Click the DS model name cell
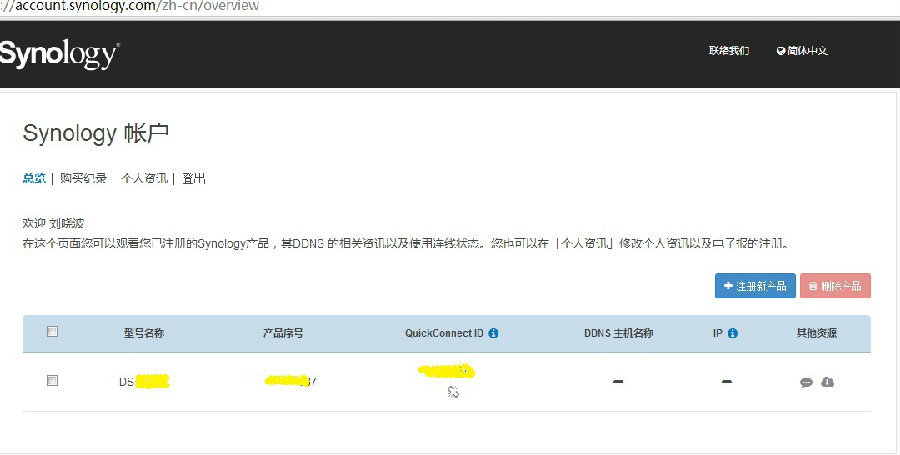 click(144, 381)
